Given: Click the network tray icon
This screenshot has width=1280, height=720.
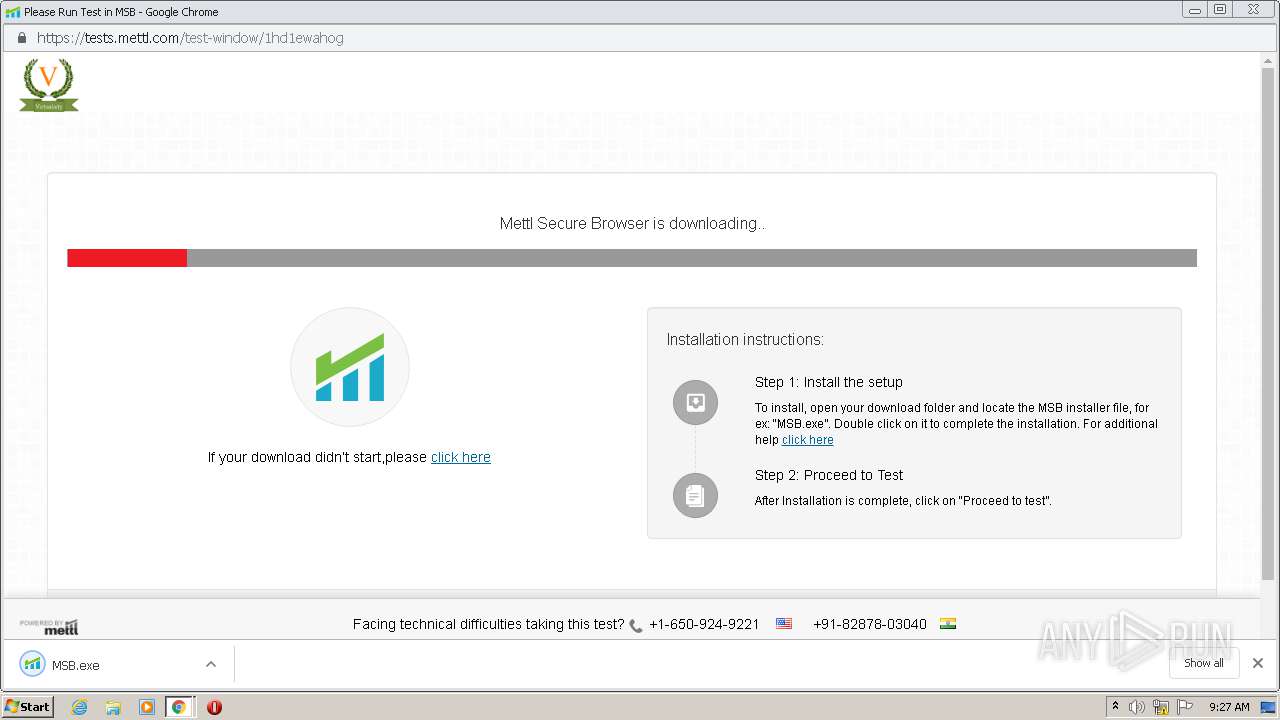Looking at the screenshot, I should coord(1161,707).
